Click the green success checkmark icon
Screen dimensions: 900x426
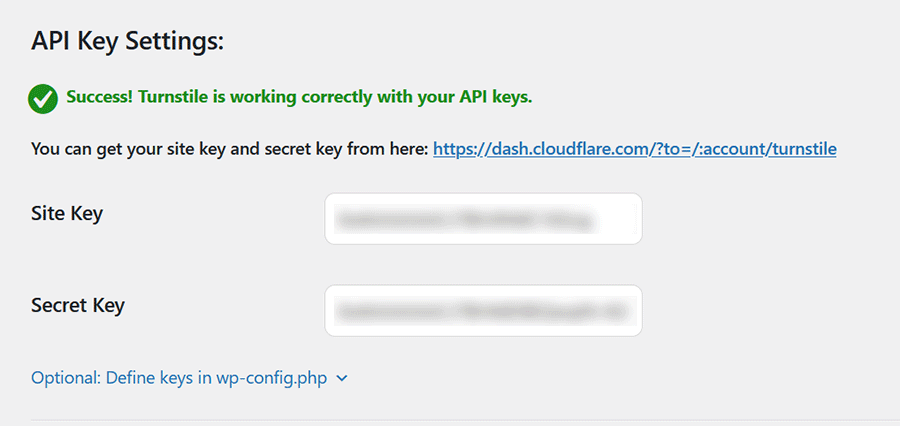tap(43, 98)
